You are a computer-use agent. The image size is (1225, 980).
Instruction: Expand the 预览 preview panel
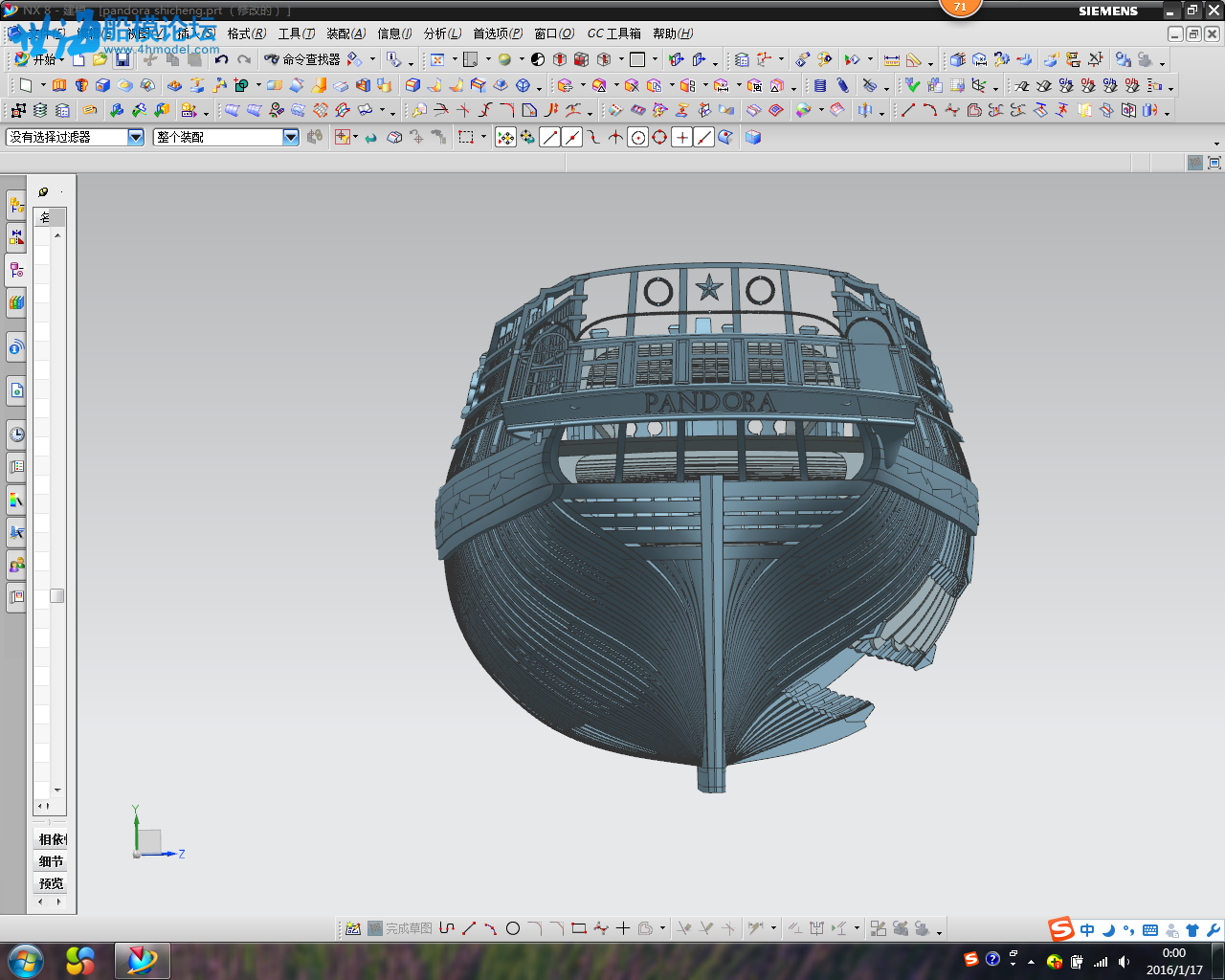(51, 883)
